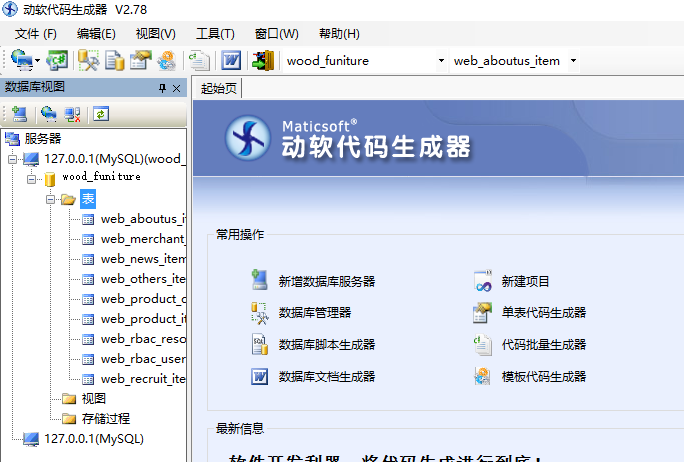Image resolution: width=684 pixels, height=462 pixels.
Task: Select the web_news_item table in tree
Action: click(x=143, y=259)
